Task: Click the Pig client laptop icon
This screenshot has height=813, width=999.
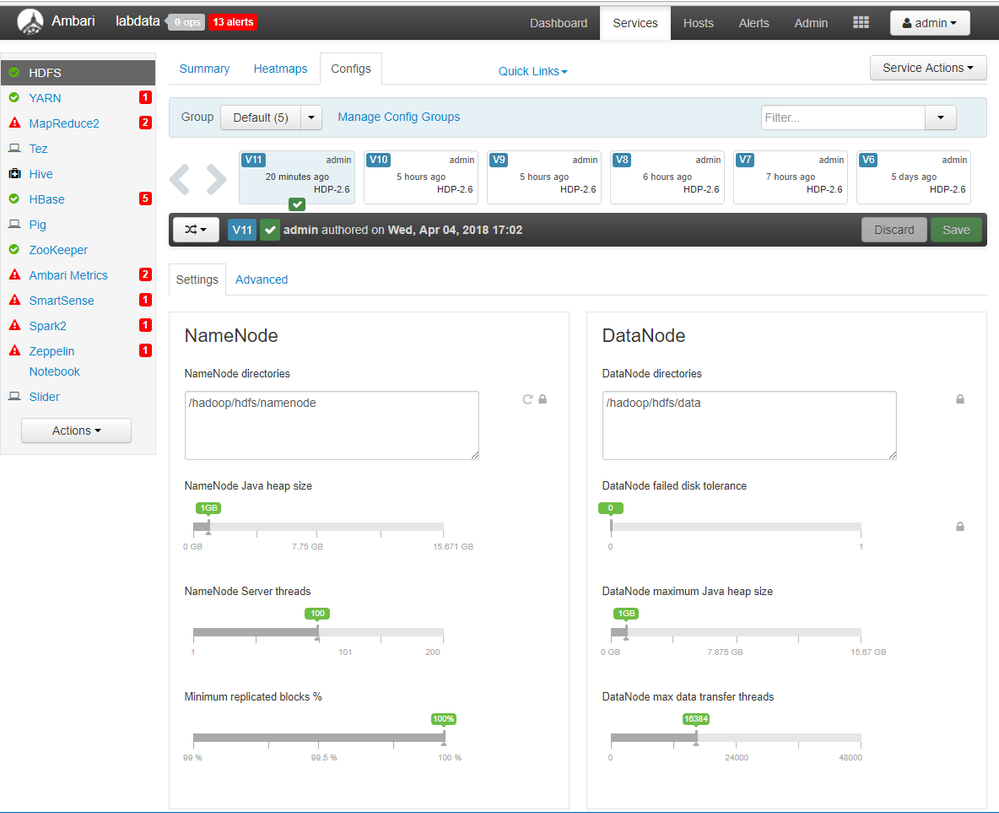Action: pos(14,224)
